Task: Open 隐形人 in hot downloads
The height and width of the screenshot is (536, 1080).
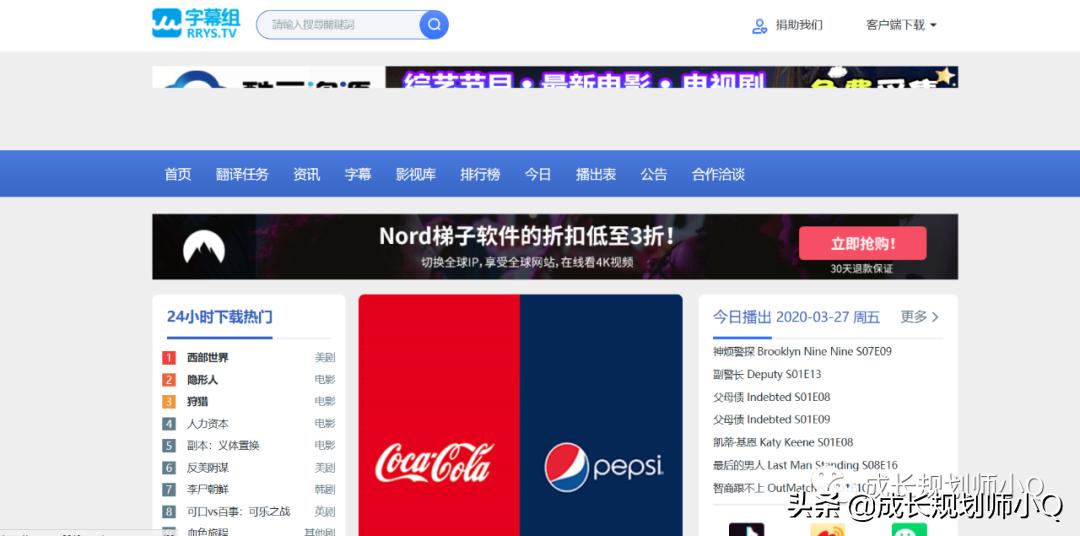Action: 202,380
